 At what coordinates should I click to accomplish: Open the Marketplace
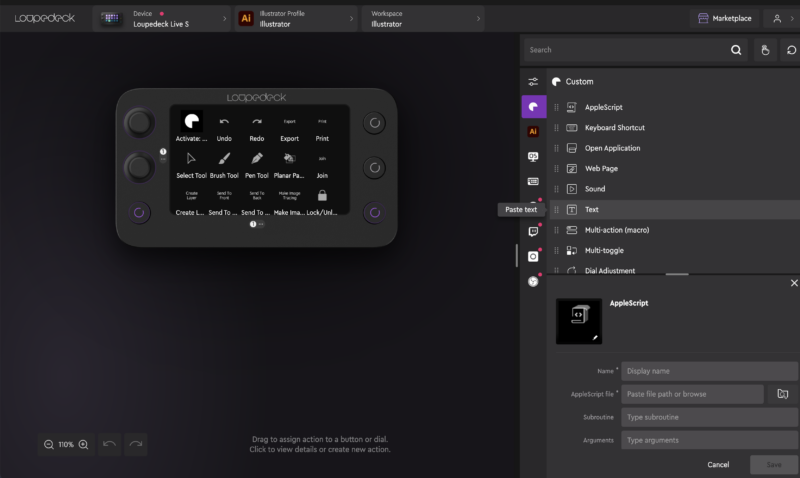tap(724, 18)
